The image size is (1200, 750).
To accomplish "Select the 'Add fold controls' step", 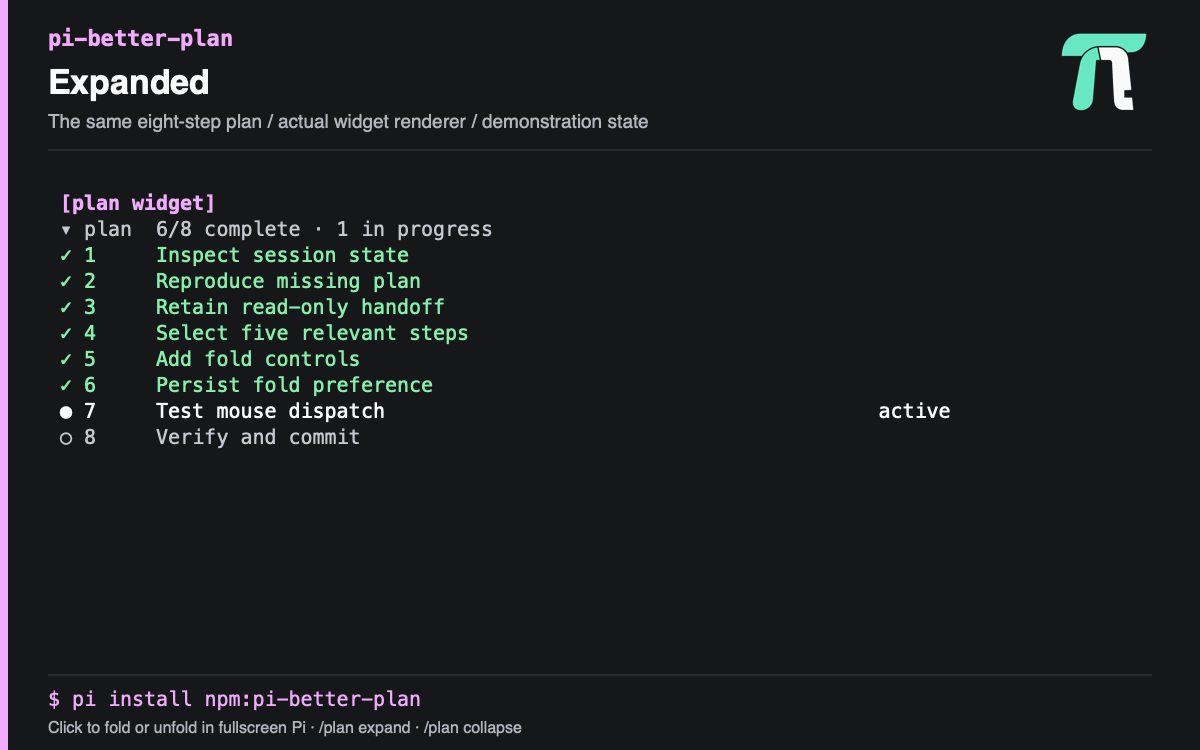I will pos(258,360).
